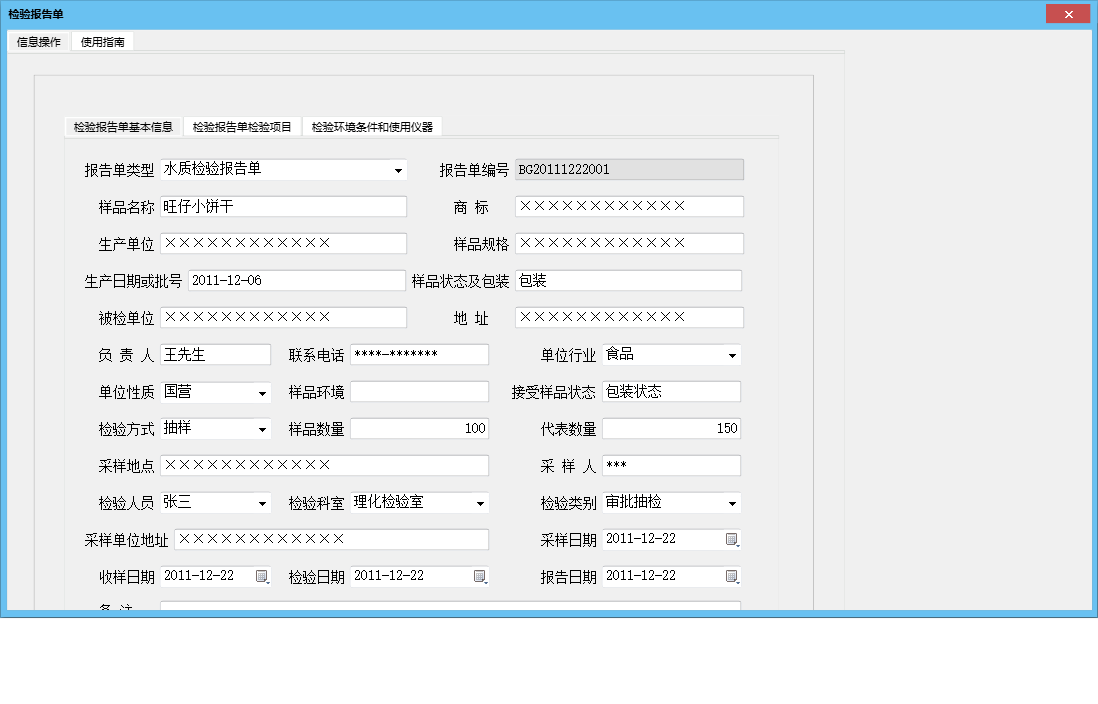Screen dimensions: 1098x704
Task: Expand the 单位行业 combo box
Action: point(732,354)
